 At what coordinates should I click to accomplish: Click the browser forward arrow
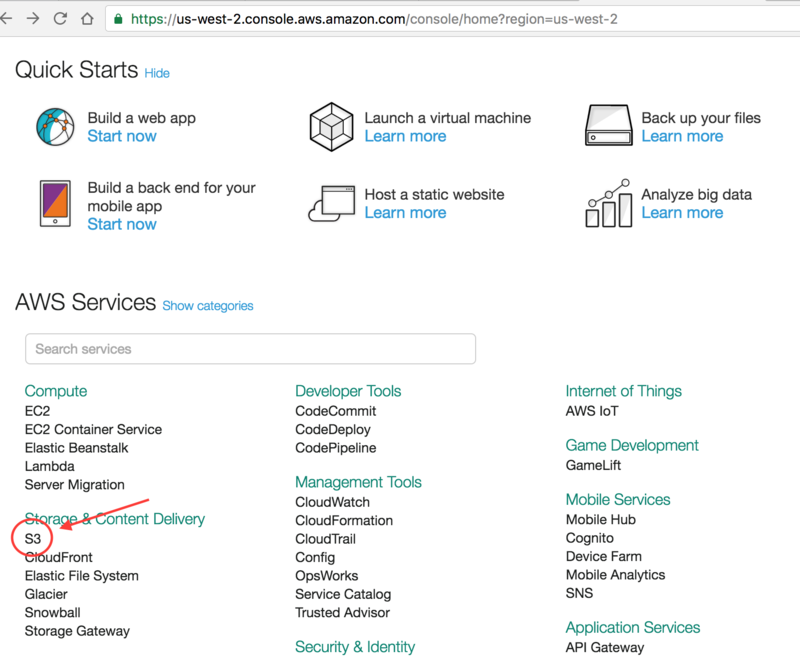coord(33,19)
